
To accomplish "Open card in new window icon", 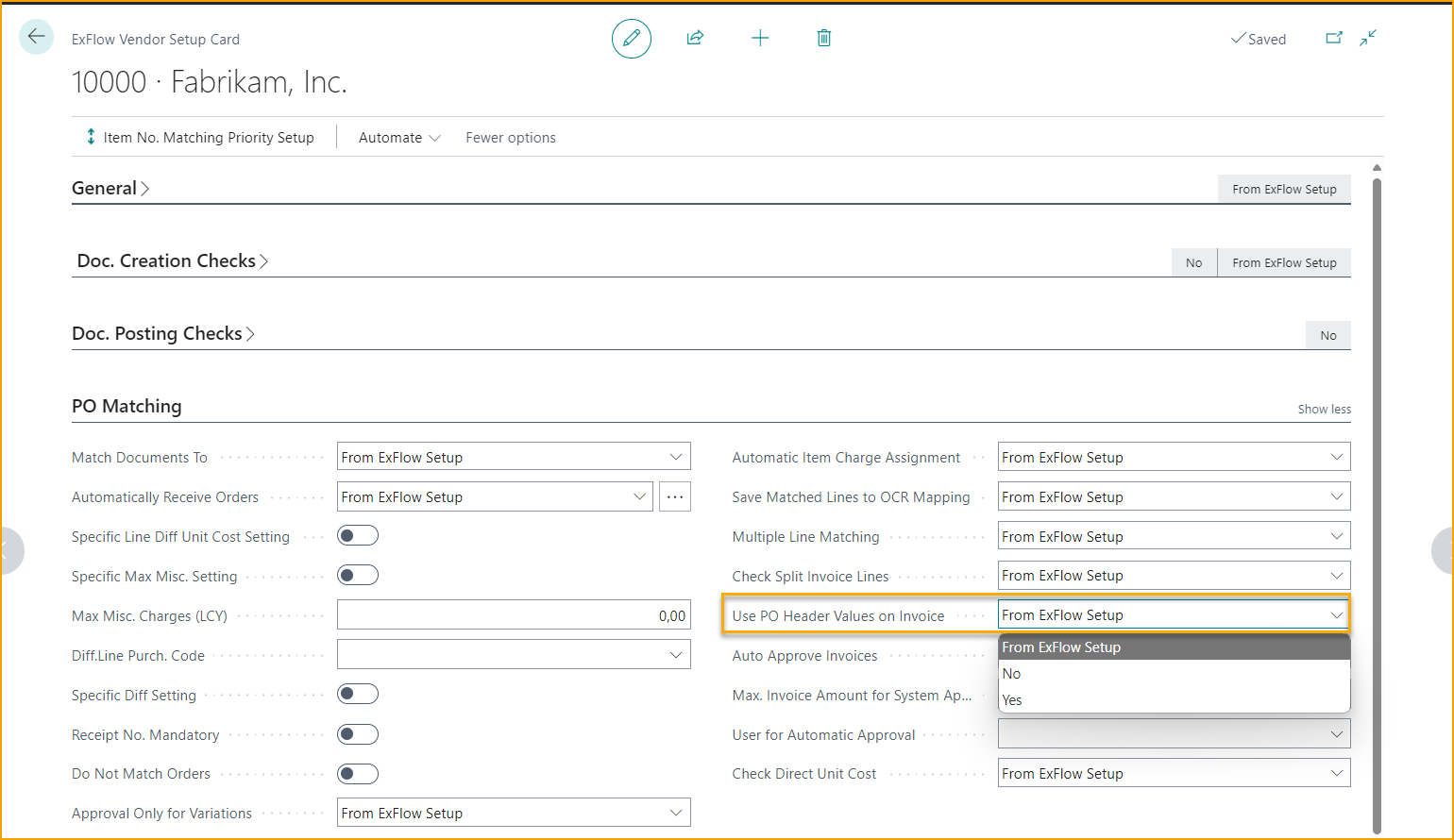I will pos(1334,38).
